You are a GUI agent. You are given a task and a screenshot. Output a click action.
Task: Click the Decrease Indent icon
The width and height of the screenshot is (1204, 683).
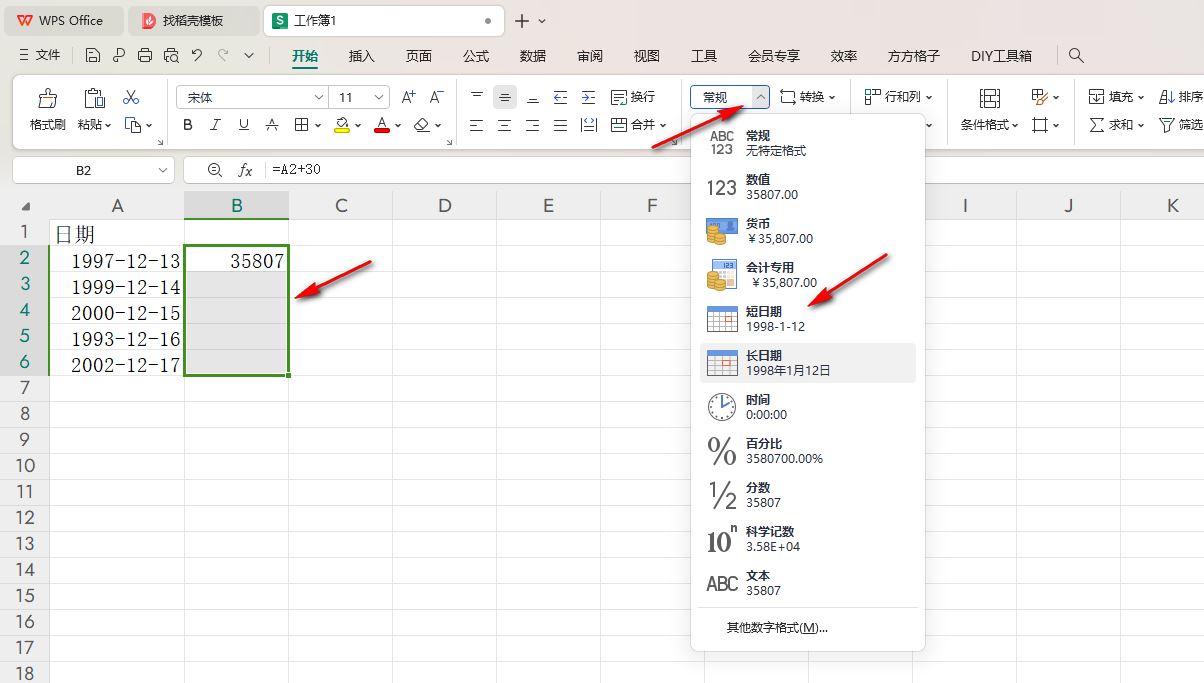(561, 97)
